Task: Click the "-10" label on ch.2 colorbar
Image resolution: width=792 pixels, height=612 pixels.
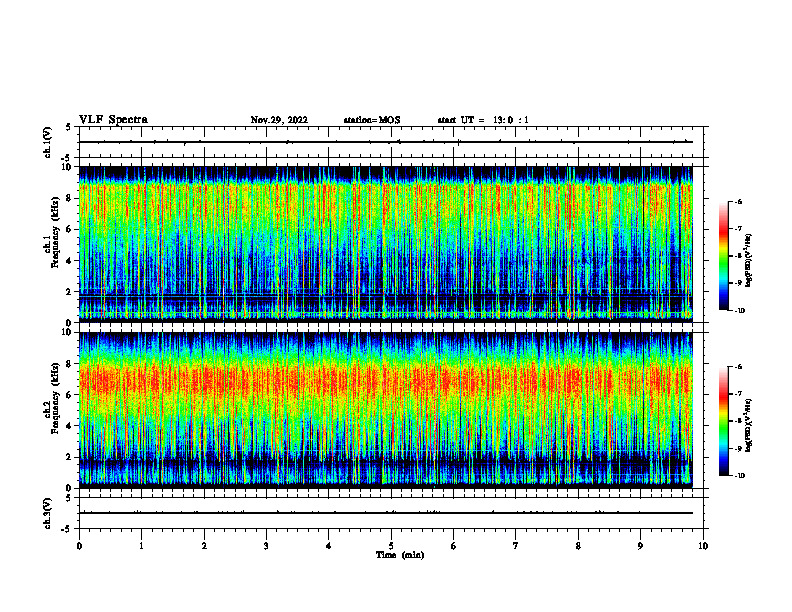Action: pyautogui.click(x=739, y=476)
